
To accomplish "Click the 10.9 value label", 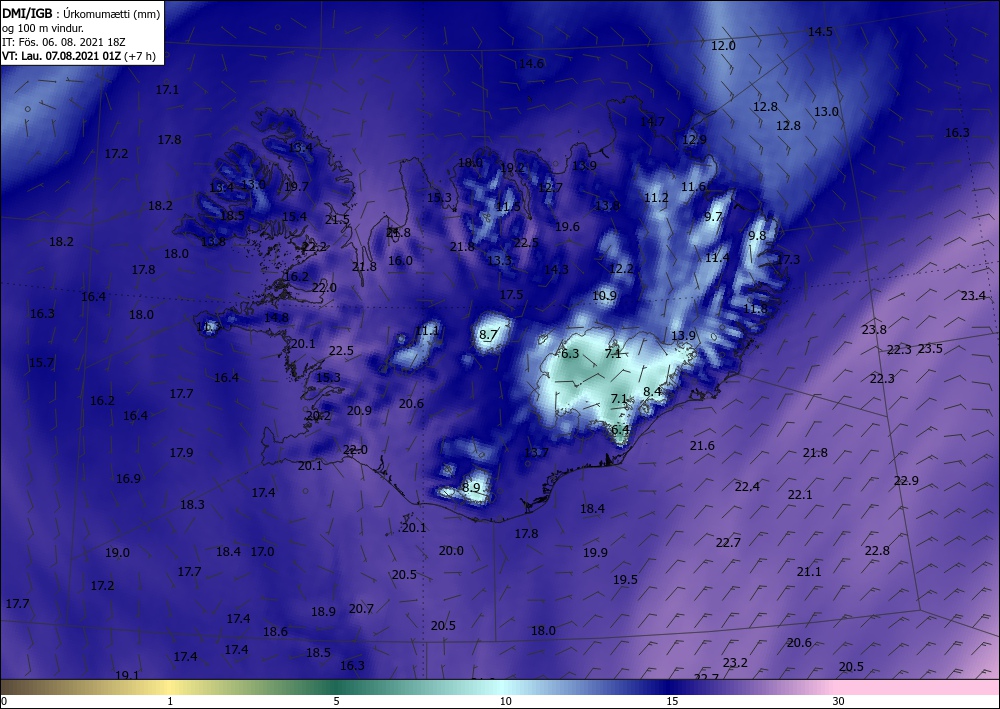I will pos(604,295).
